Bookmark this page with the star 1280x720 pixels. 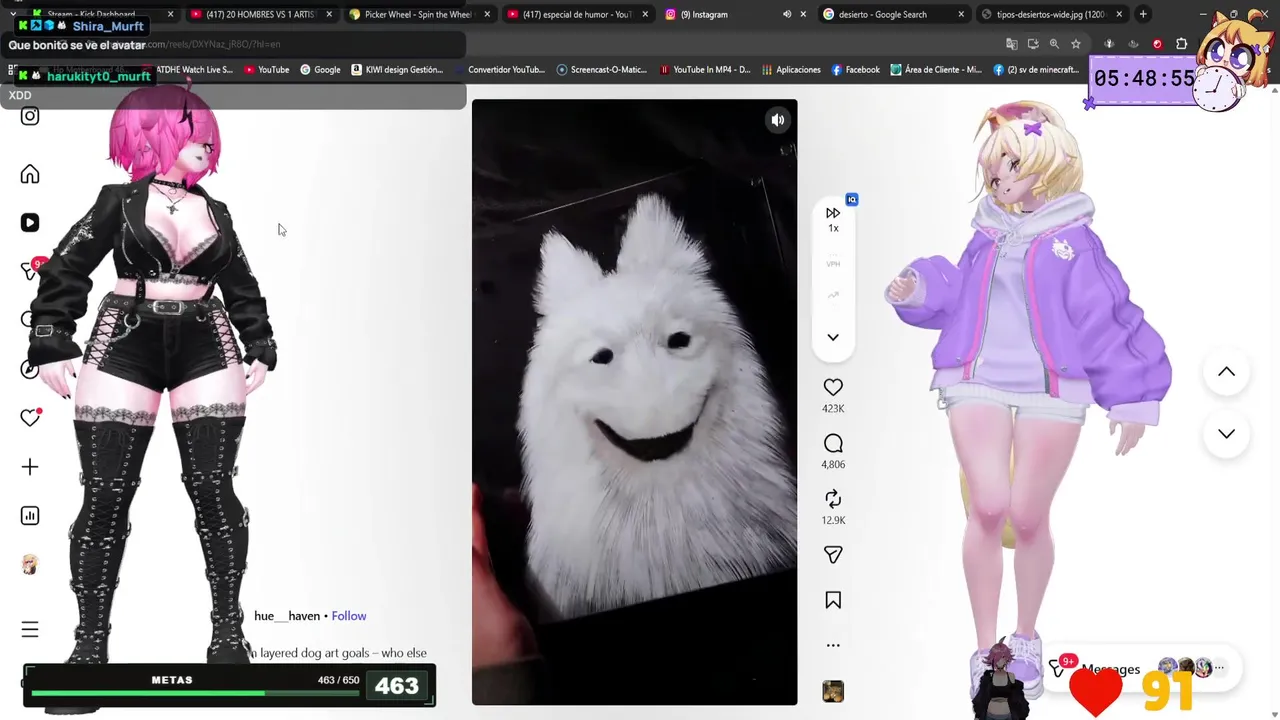click(1076, 44)
